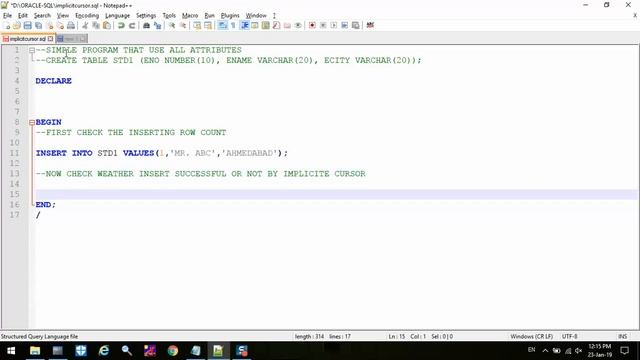Toggle INS insert mode in status bar

click(x=622, y=336)
